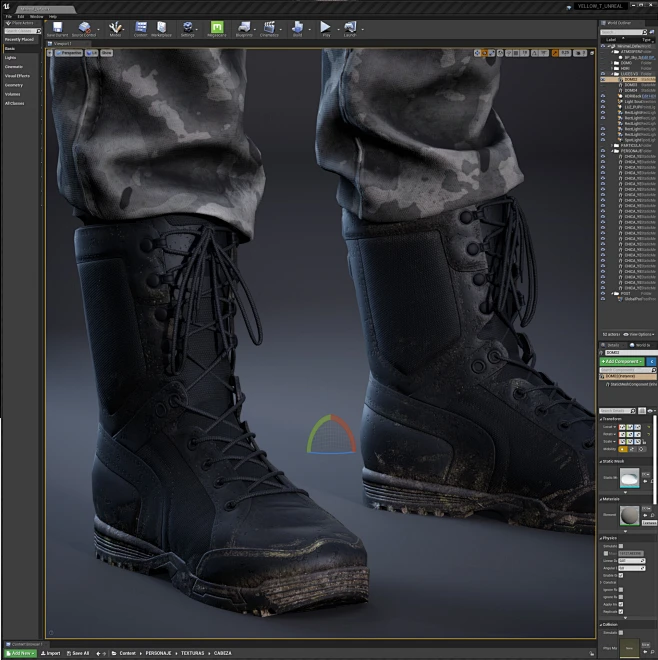Toggle visibility of Light Source actor

point(603,101)
